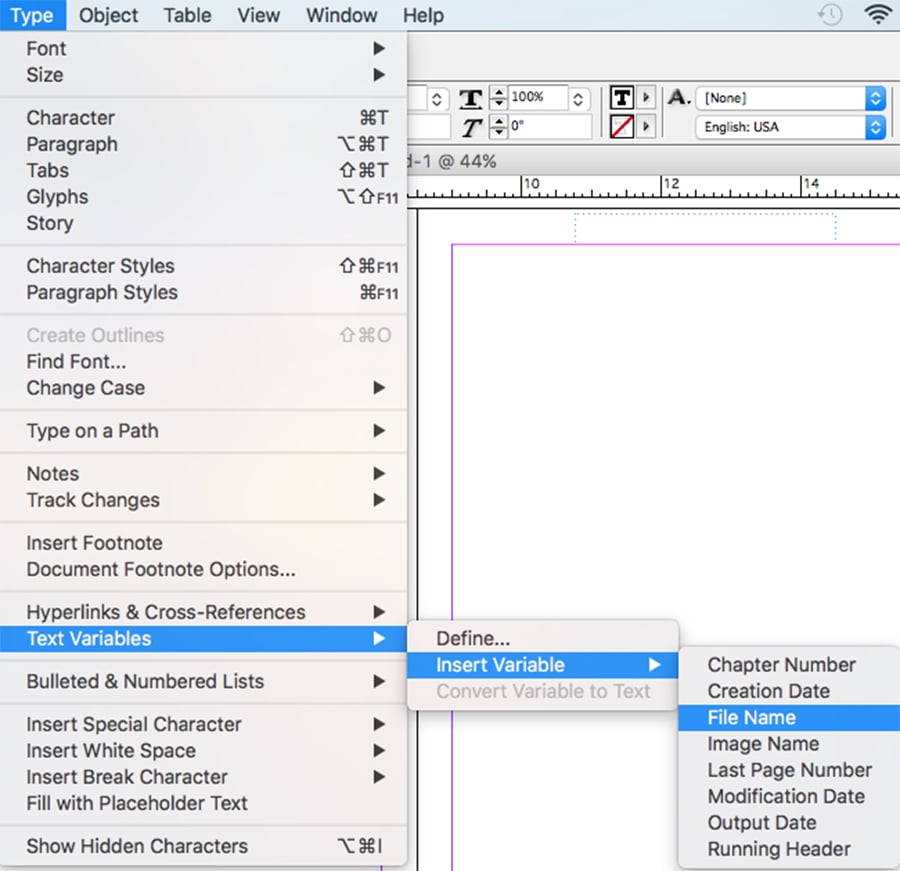Choose Show Hidden Characters menu item

coord(136,846)
